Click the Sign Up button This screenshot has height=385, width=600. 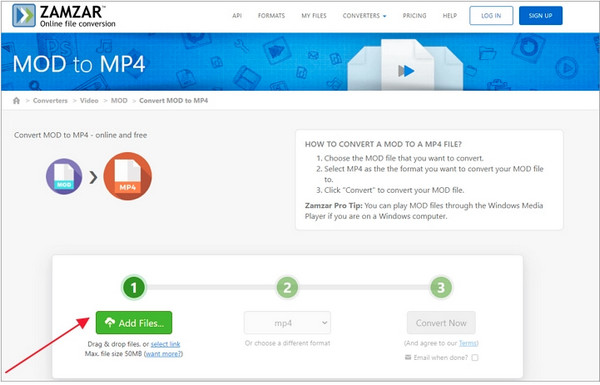coord(540,16)
